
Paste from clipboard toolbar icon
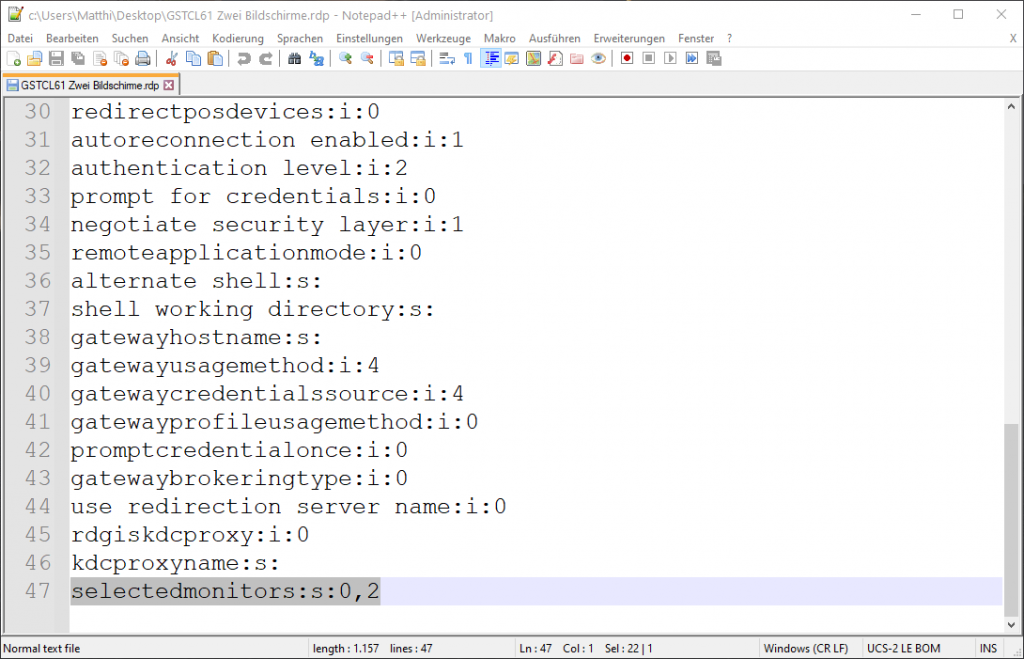click(215, 59)
